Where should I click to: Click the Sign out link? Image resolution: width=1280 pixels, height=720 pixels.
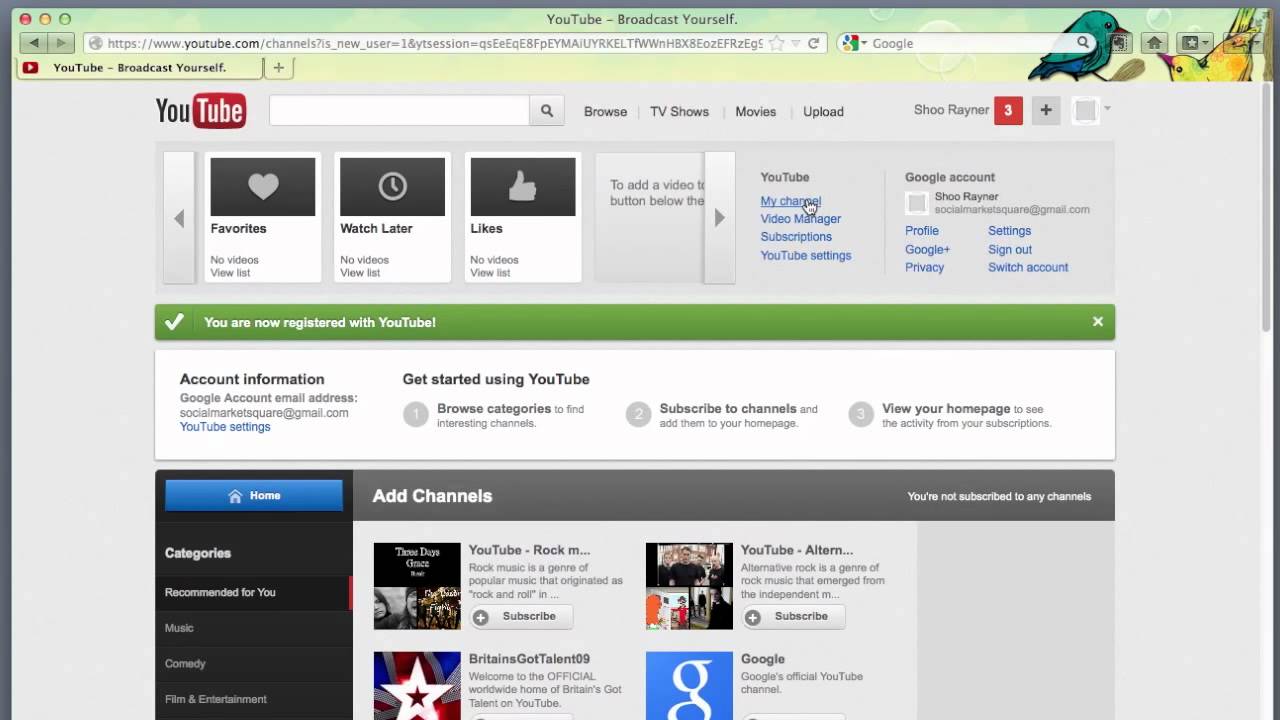[1010, 250]
